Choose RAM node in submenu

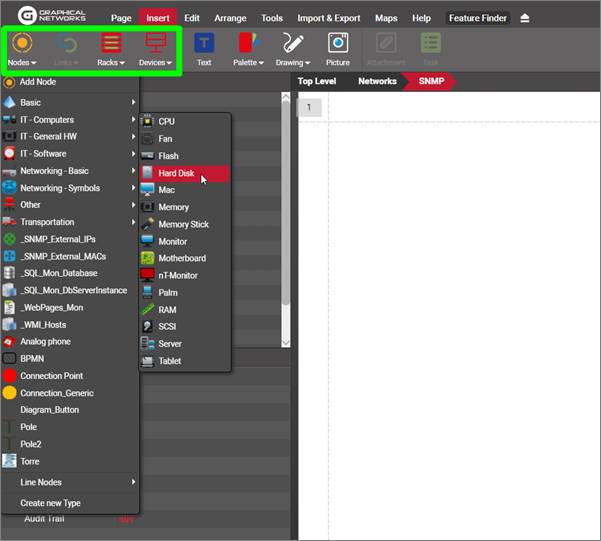185,309
